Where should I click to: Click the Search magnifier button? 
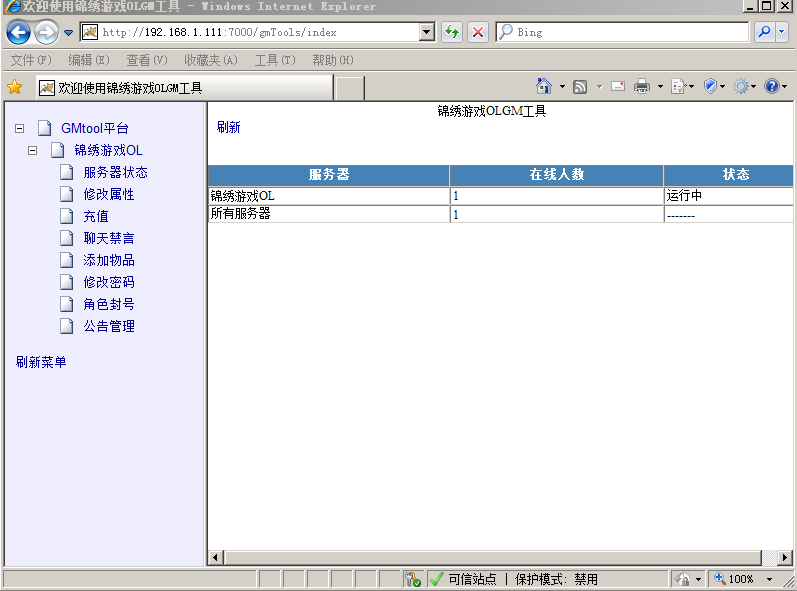(764, 32)
